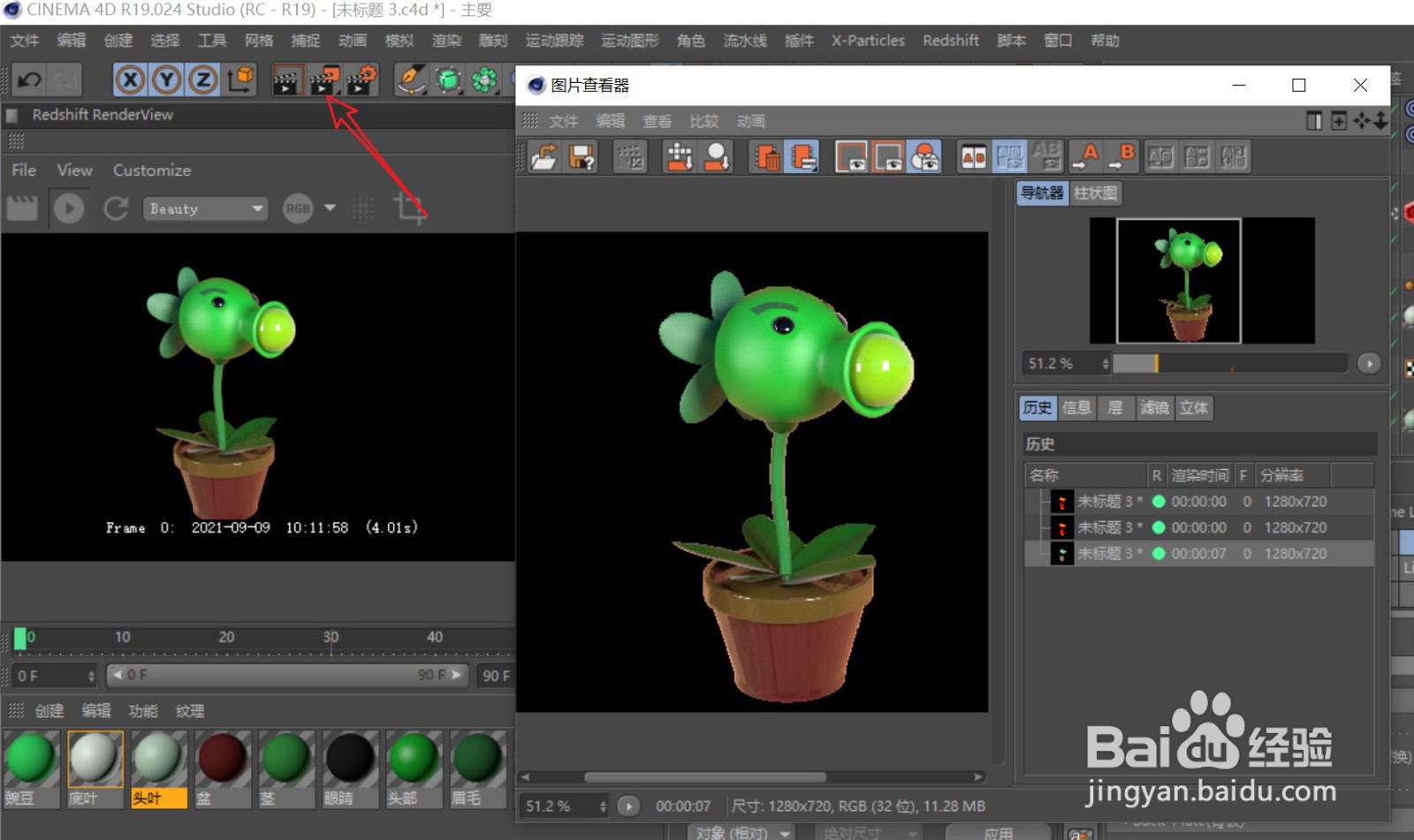Click the 比较 menu in Picture Viewer
This screenshot has width=1414, height=840.
[x=704, y=121]
